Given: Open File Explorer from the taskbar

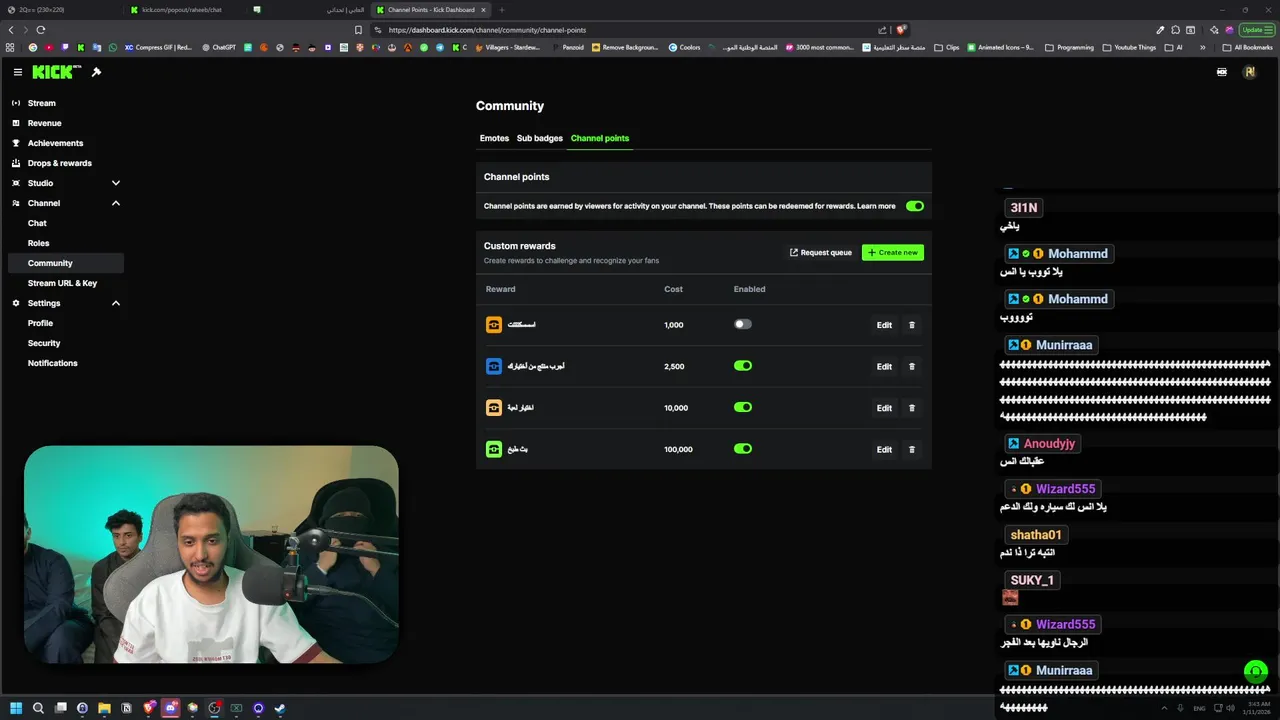Looking at the screenshot, I should click(x=104, y=708).
